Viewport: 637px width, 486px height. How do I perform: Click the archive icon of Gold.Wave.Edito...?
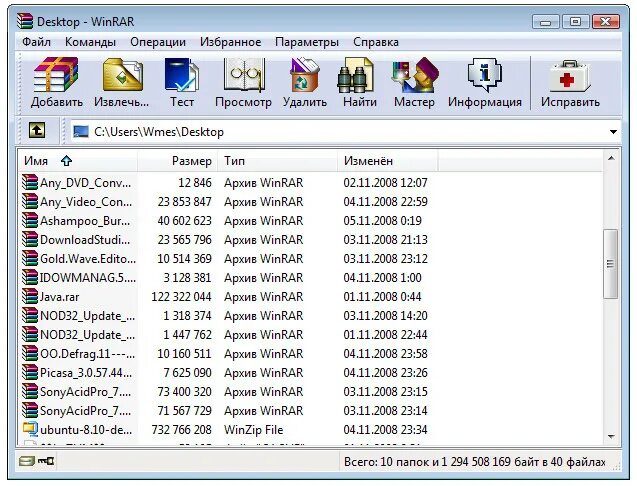point(30,258)
